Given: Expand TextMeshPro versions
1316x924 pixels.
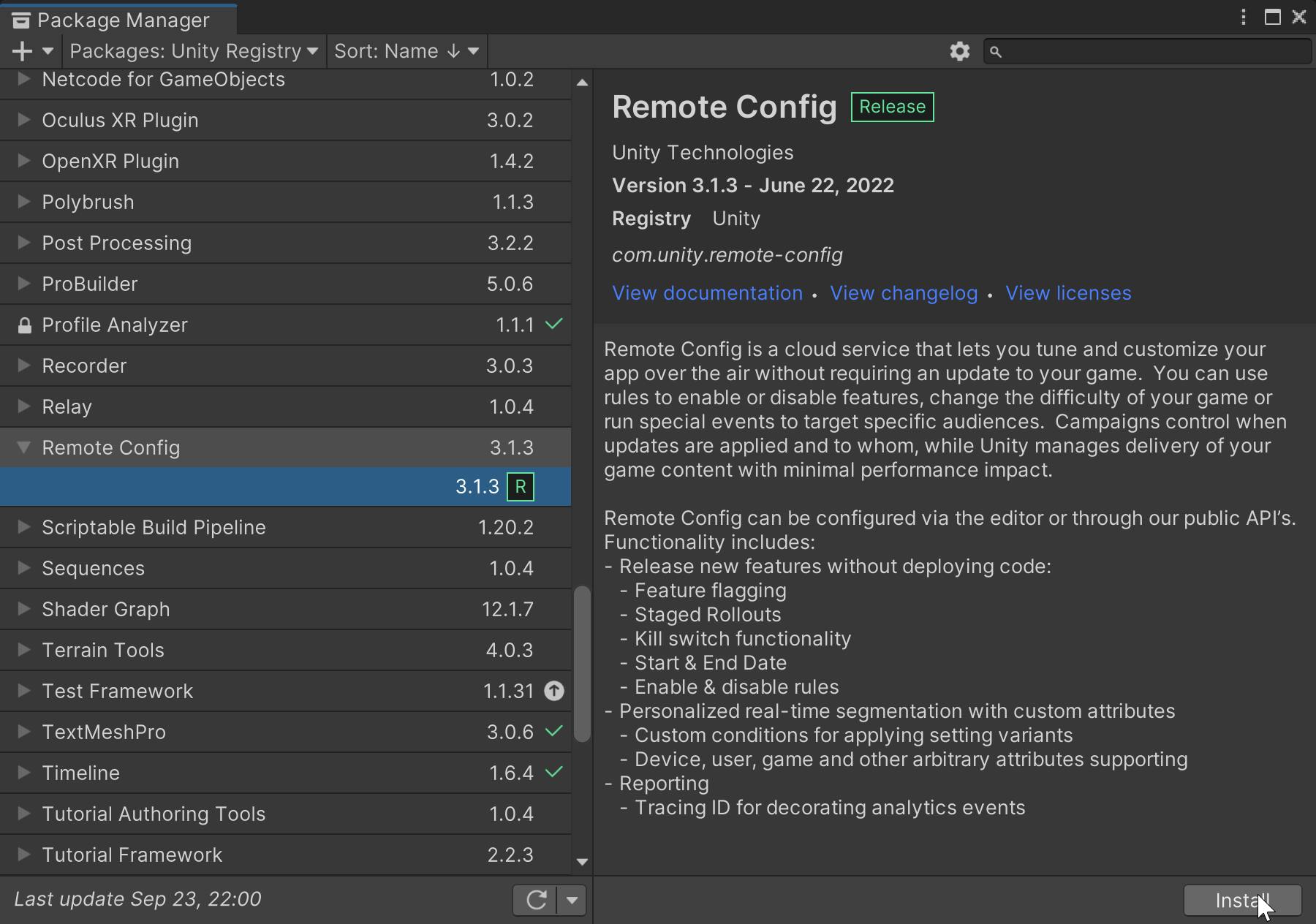Looking at the screenshot, I should [23, 731].
